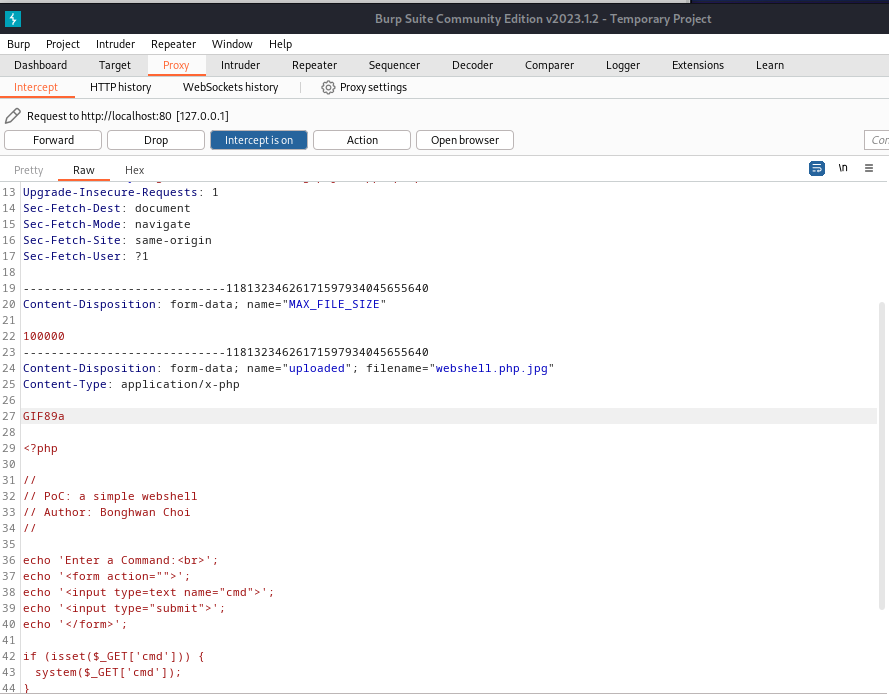
Task: Switch to the Logger tab
Action: [623, 65]
